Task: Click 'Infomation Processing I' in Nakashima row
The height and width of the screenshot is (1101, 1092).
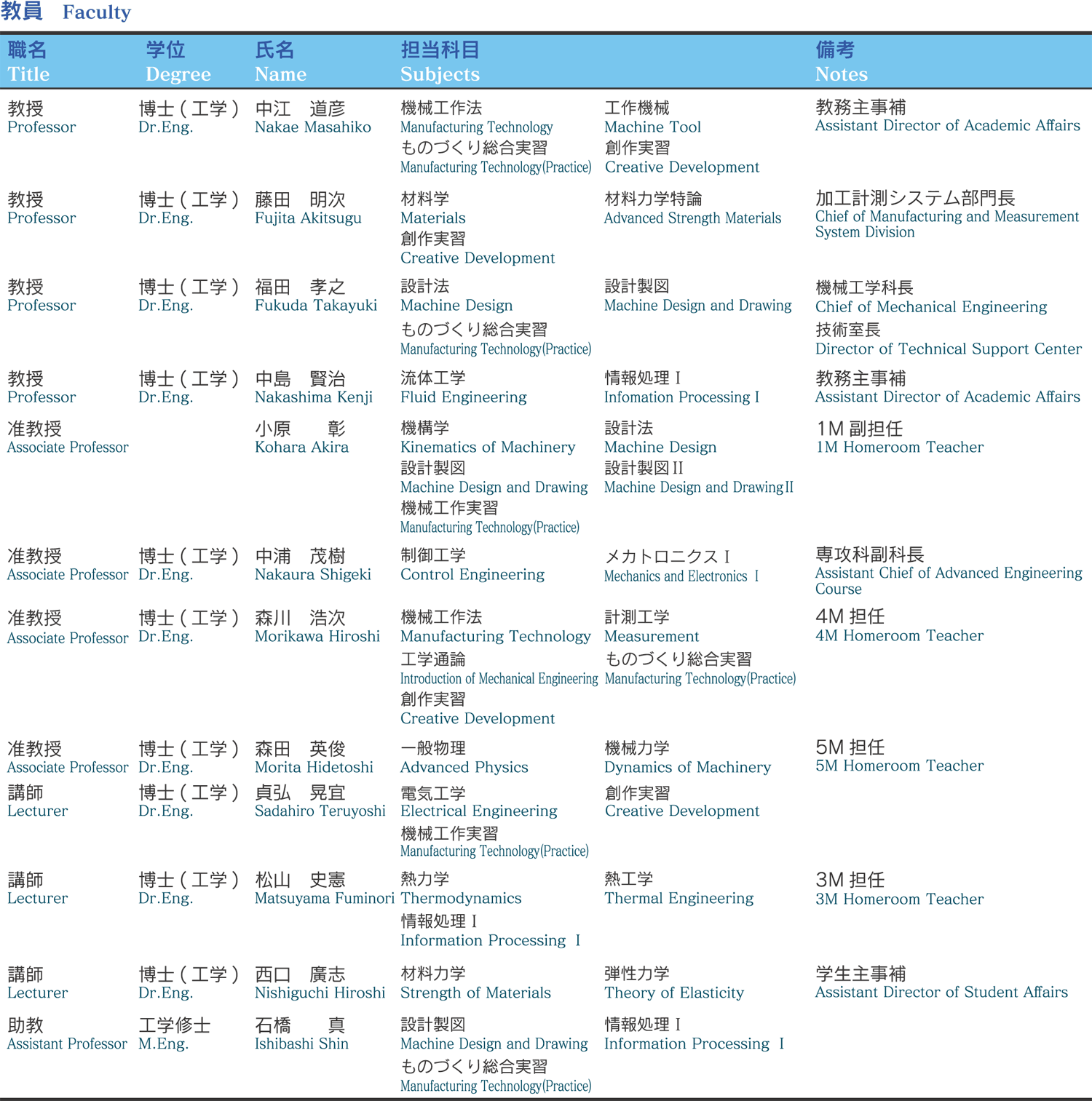Action: tap(681, 397)
